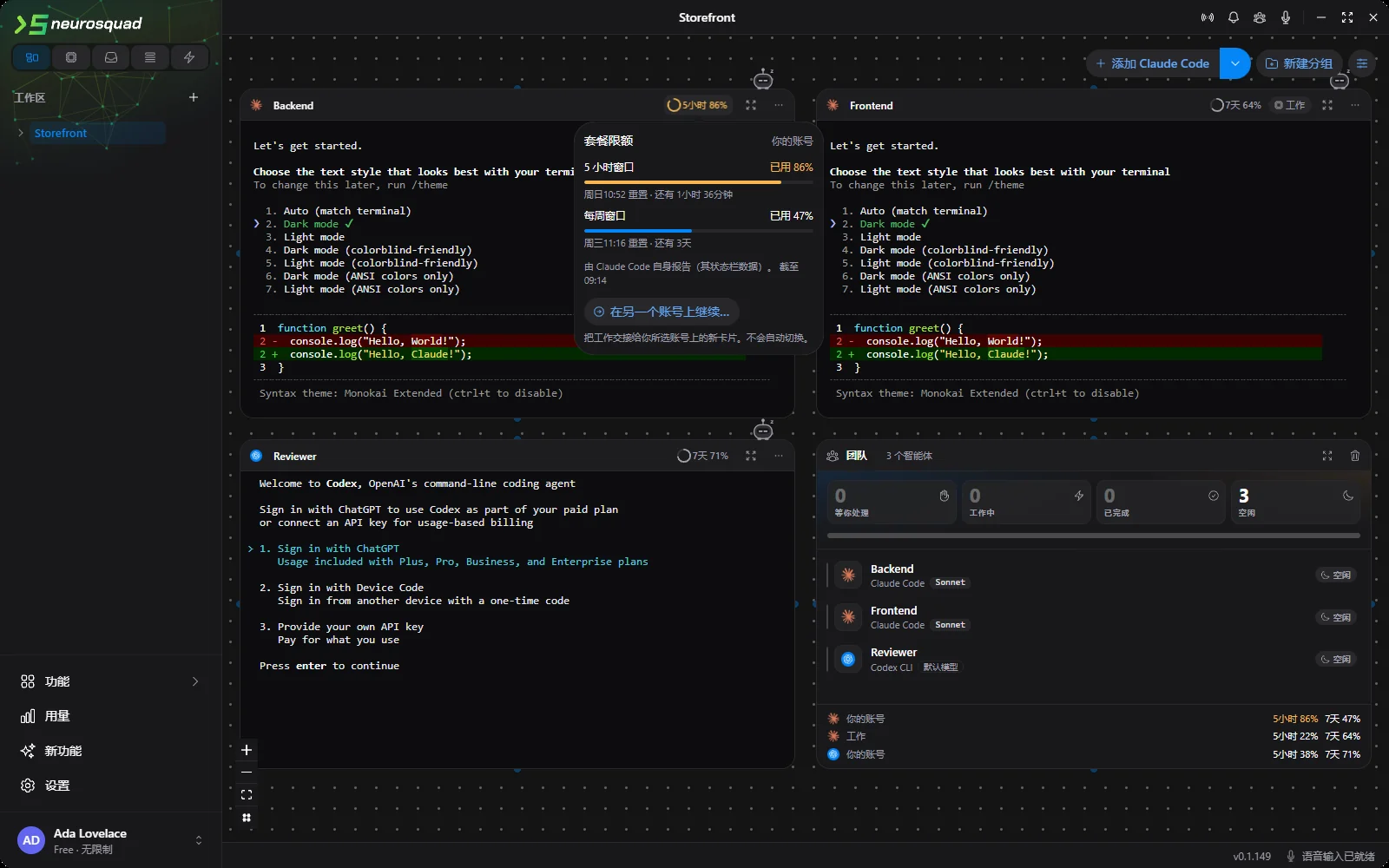The height and width of the screenshot is (868, 1389).
Task: Open the canvas filter sliders icon
Action: pyautogui.click(x=1362, y=63)
